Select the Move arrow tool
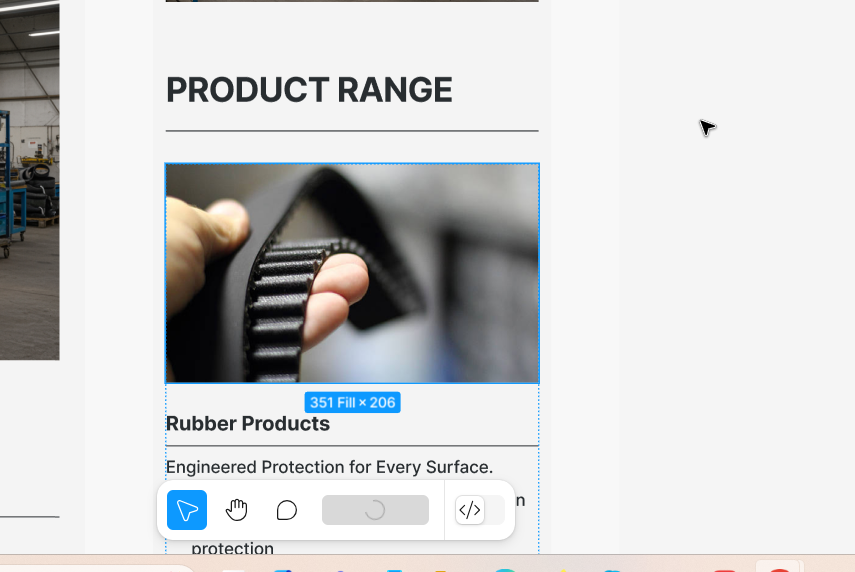Image resolution: width=855 pixels, height=572 pixels. 186,510
